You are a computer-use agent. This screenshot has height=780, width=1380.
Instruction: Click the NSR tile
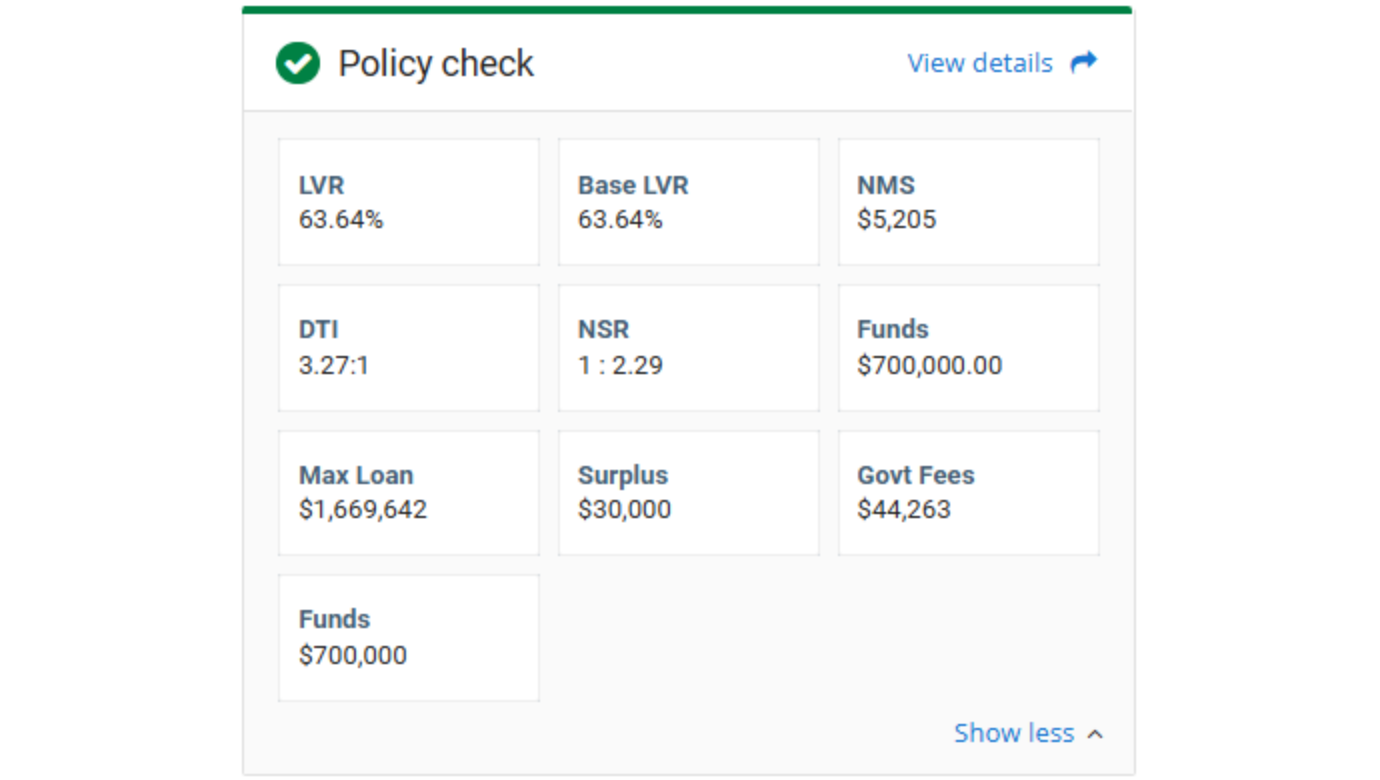pos(688,348)
